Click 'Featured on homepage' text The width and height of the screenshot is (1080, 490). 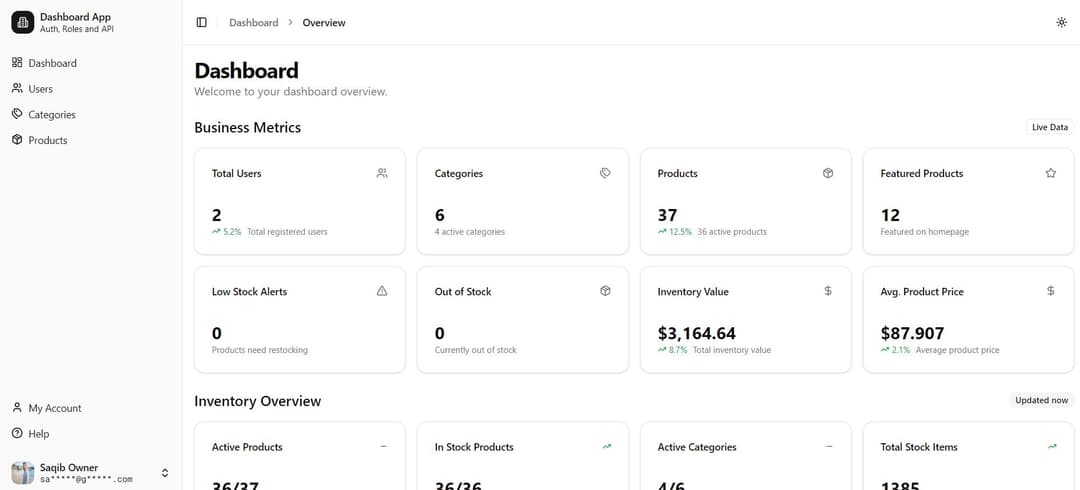click(924, 232)
